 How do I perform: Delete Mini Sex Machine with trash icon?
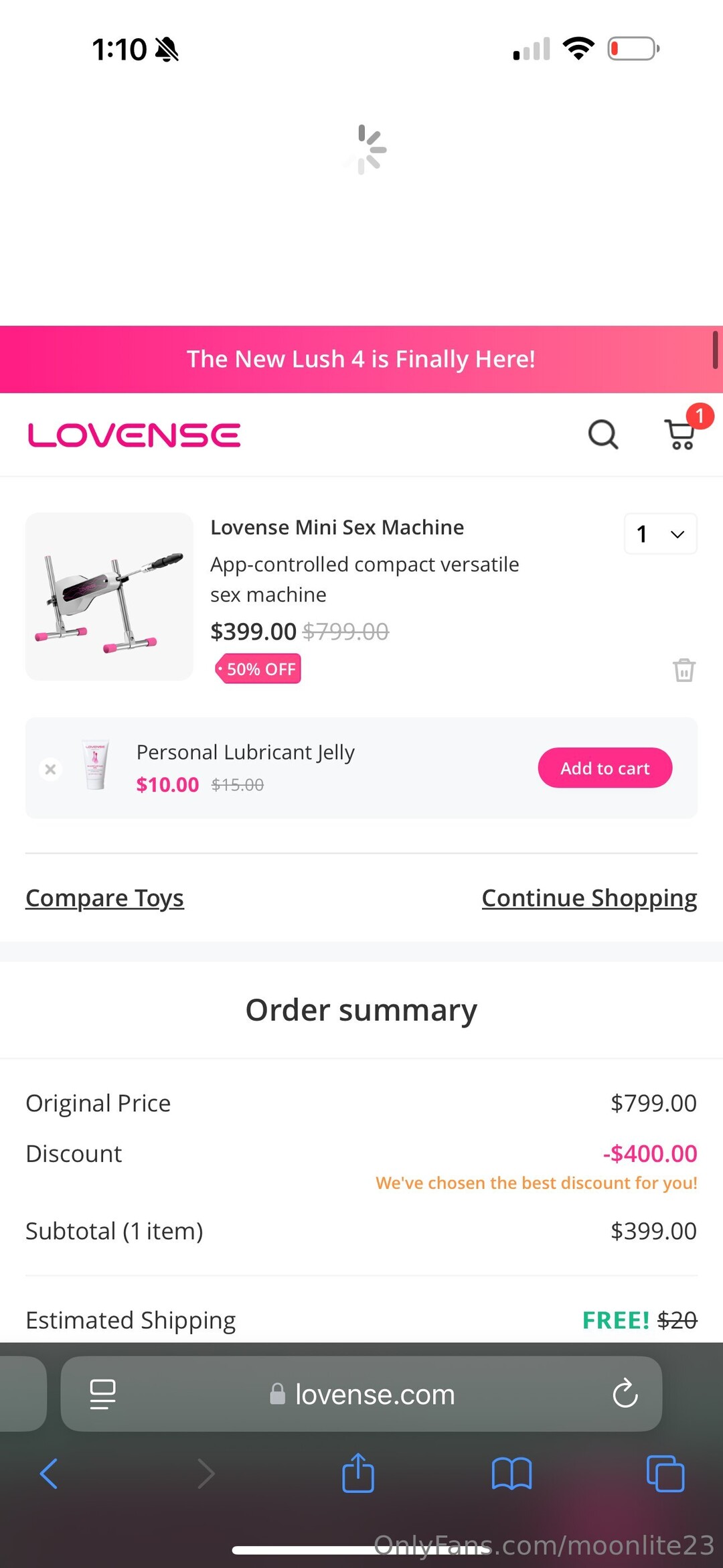point(684,670)
